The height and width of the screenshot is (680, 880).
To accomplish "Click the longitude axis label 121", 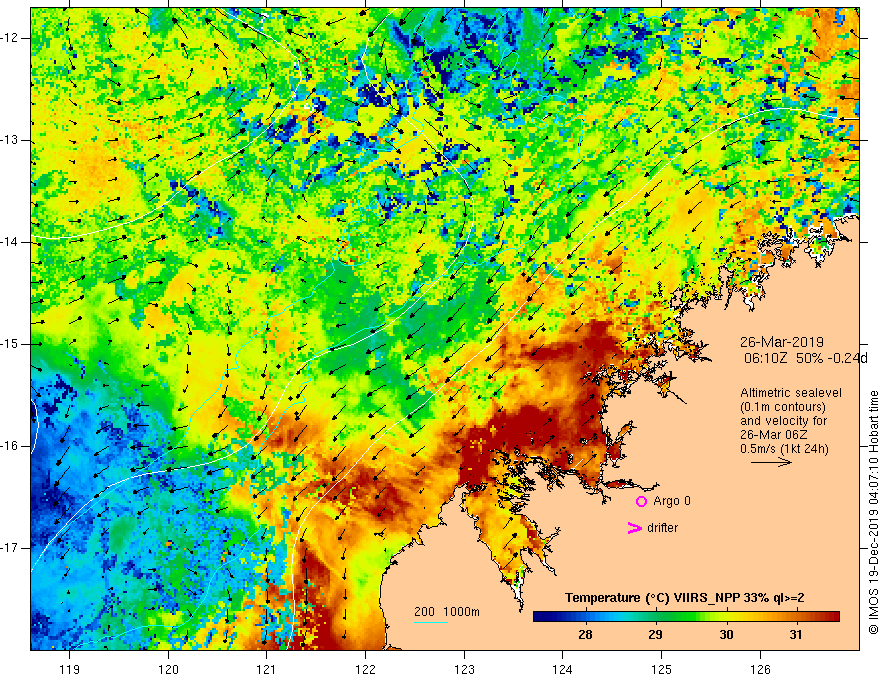I will 267,669.
